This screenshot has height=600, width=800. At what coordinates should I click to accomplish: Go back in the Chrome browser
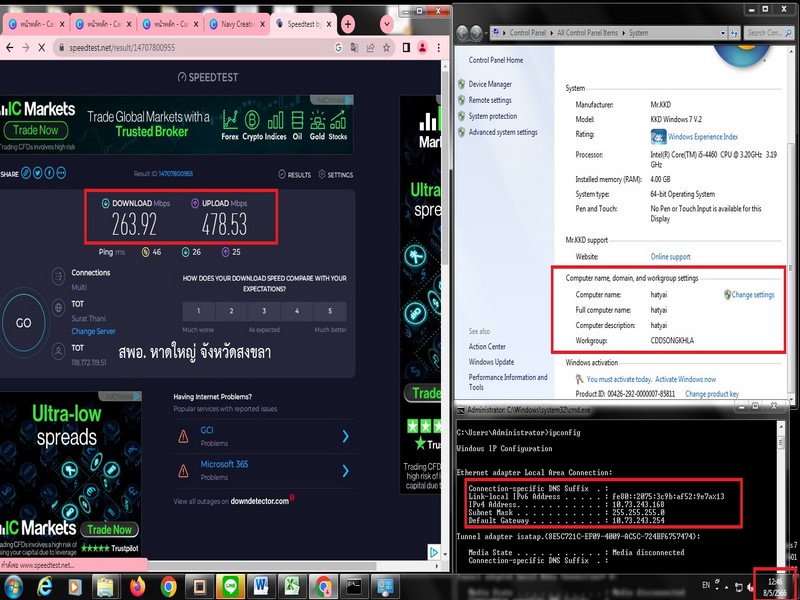[x=9, y=47]
